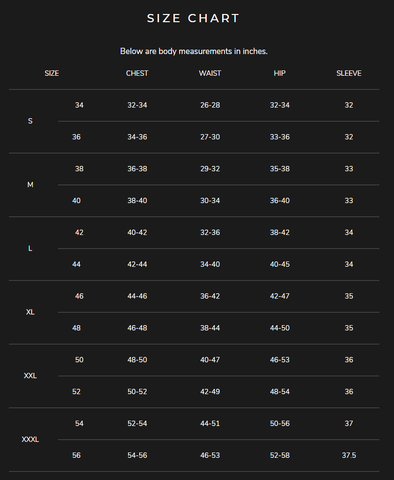Click the SIZE CHART heading
Image resolution: width=394 pixels, height=480 pixels.
(x=193, y=18)
